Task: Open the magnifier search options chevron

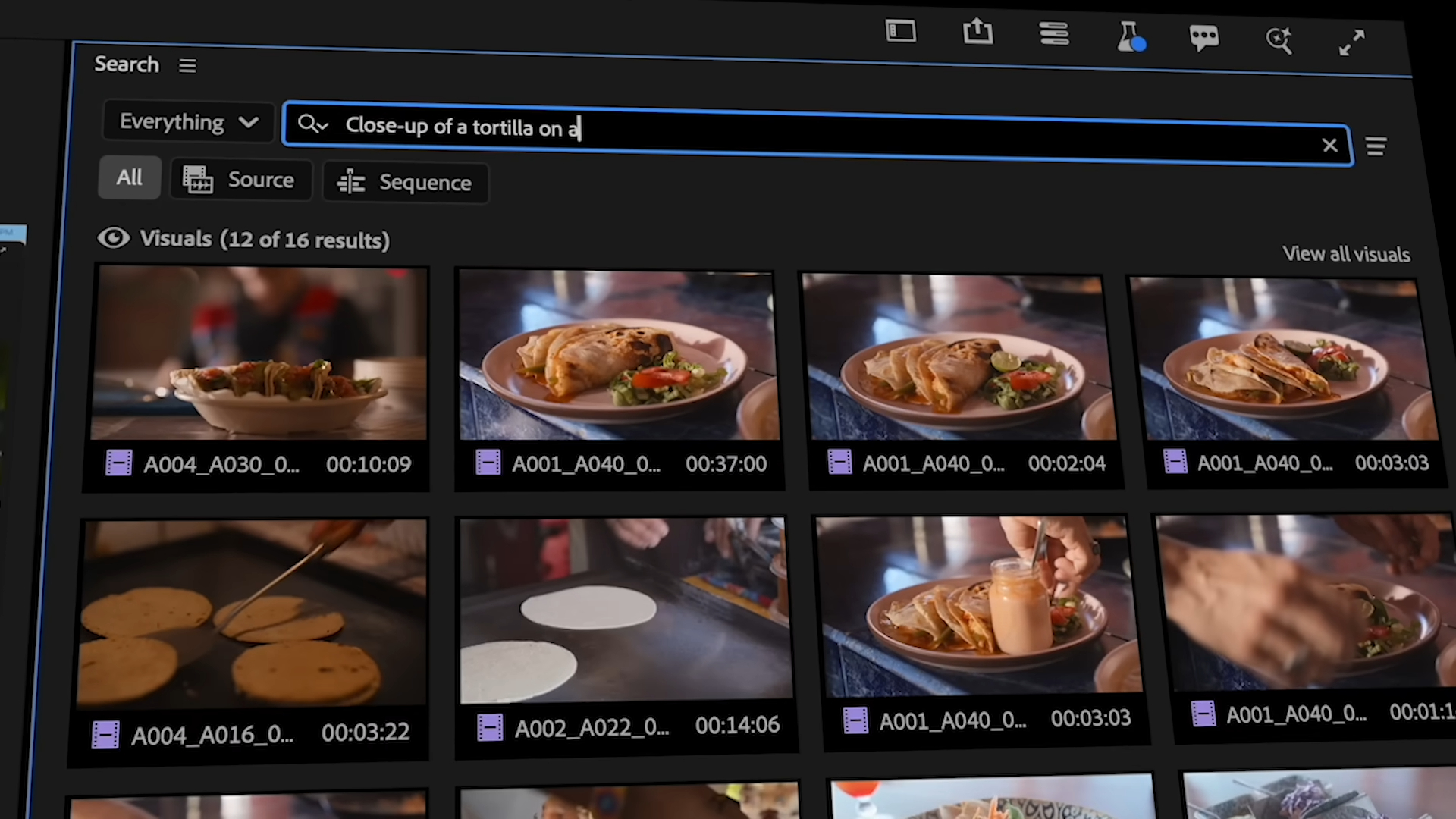Action: [x=312, y=124]
